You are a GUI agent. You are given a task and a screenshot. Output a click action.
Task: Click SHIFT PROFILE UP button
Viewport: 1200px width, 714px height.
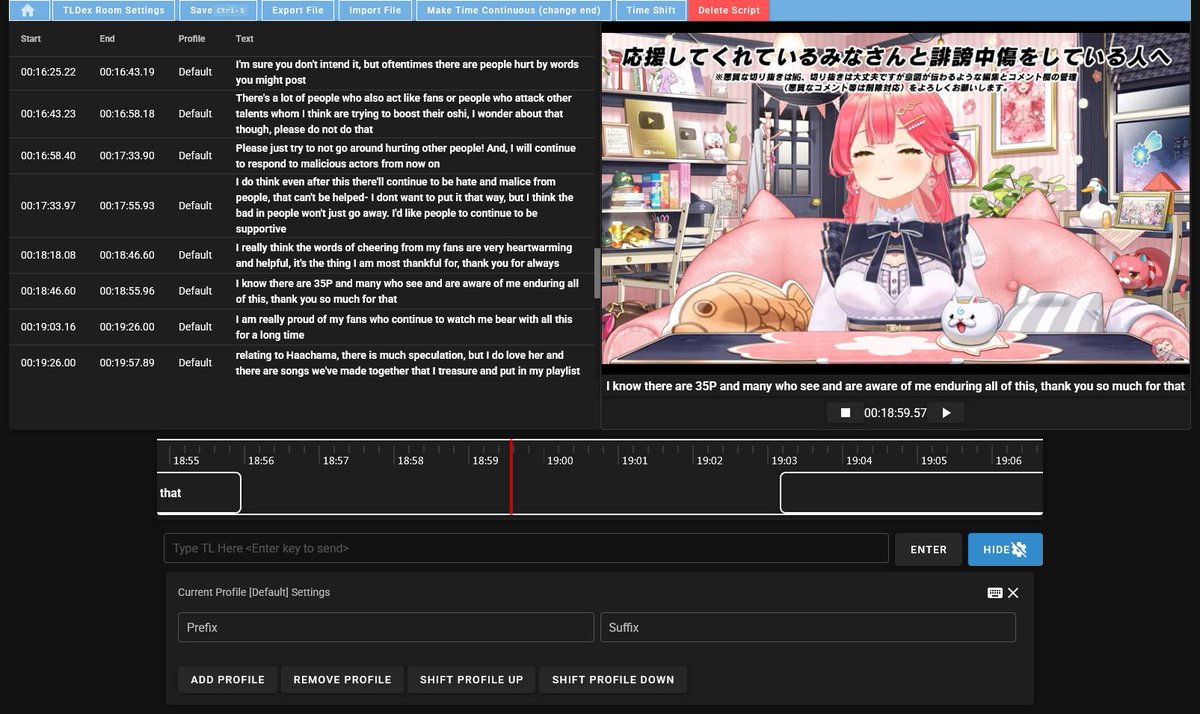(x=471, y=680)
